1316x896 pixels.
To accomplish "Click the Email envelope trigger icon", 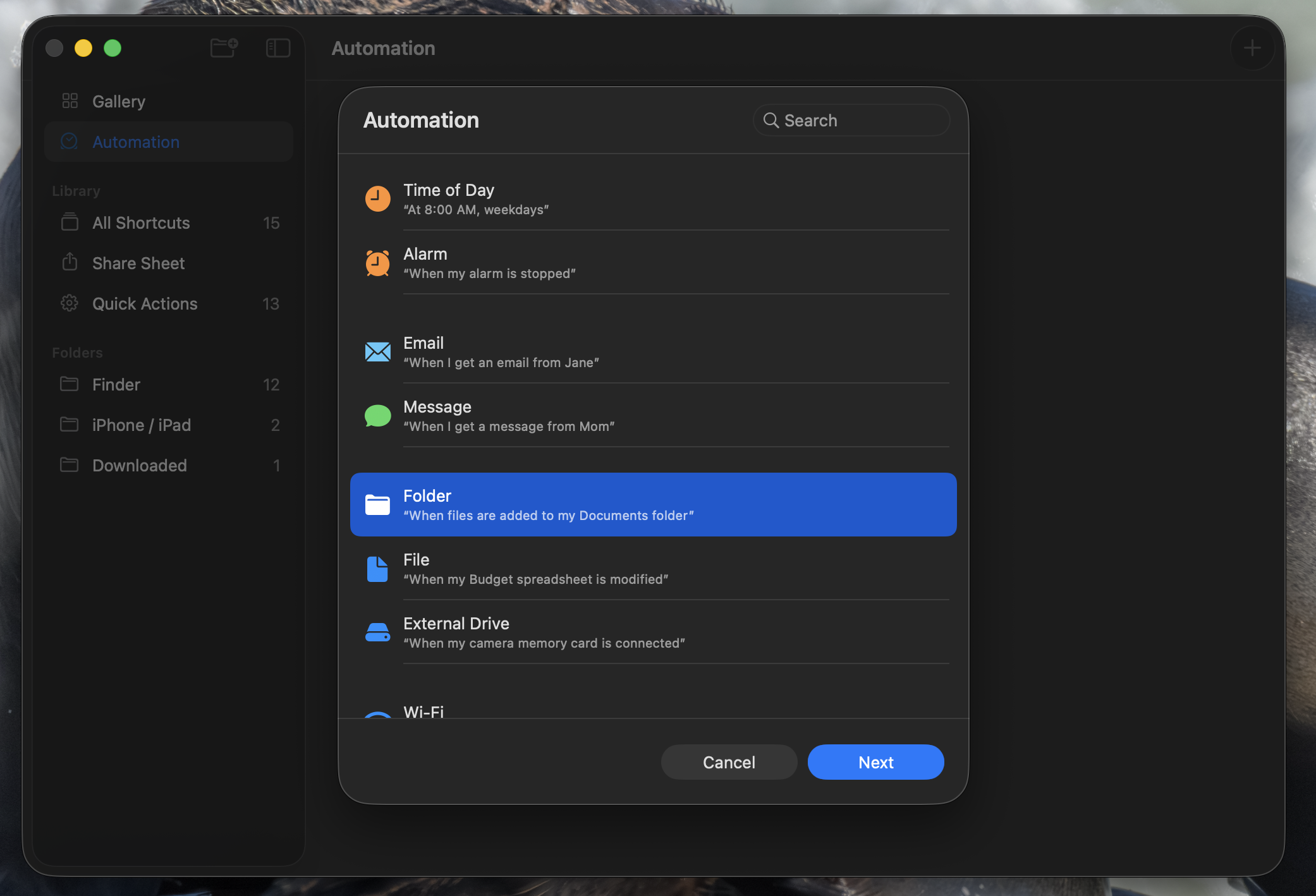I will [377, 352].
